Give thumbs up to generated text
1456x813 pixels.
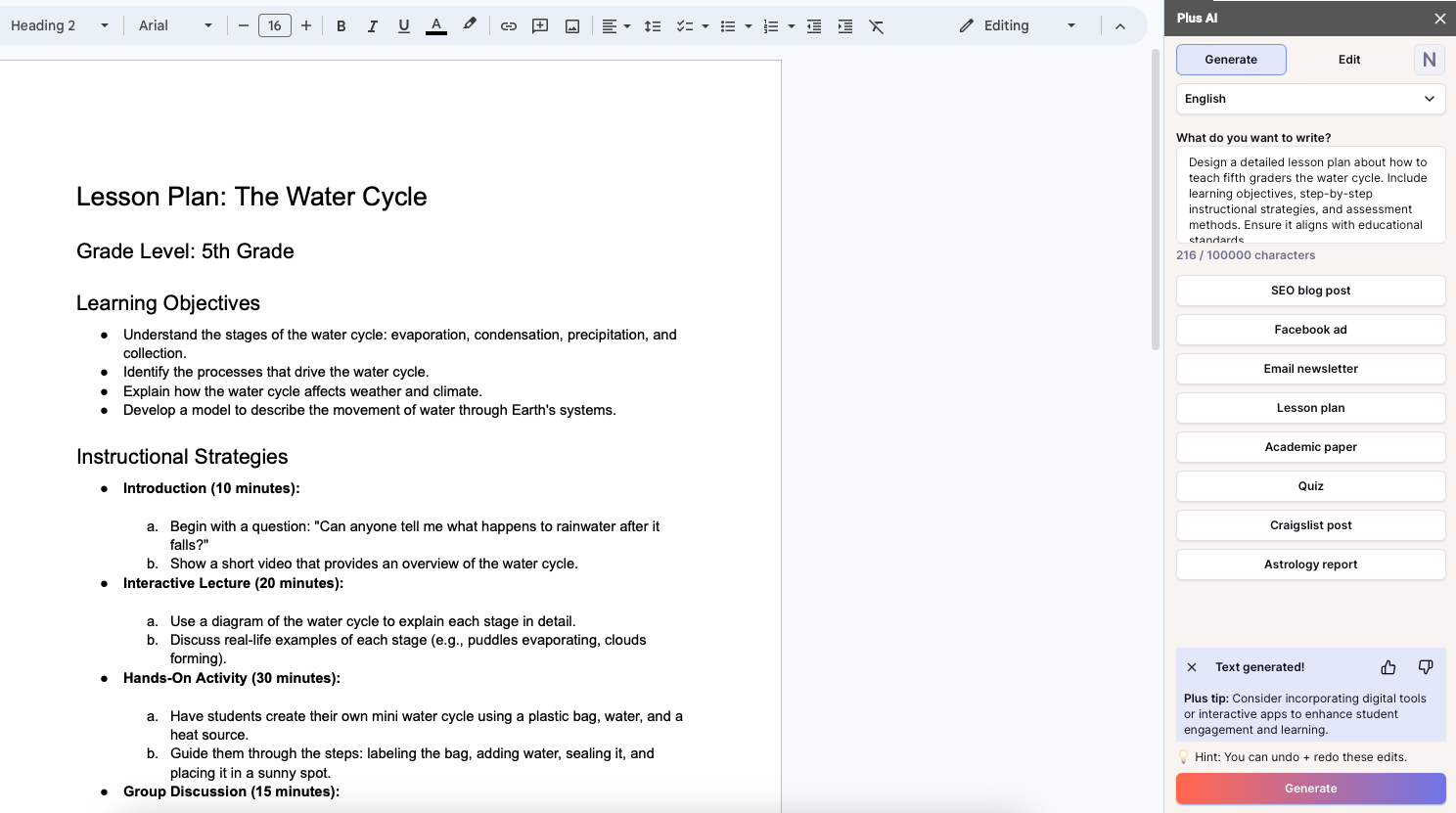pyautogui.click(x=1388, y=667)
